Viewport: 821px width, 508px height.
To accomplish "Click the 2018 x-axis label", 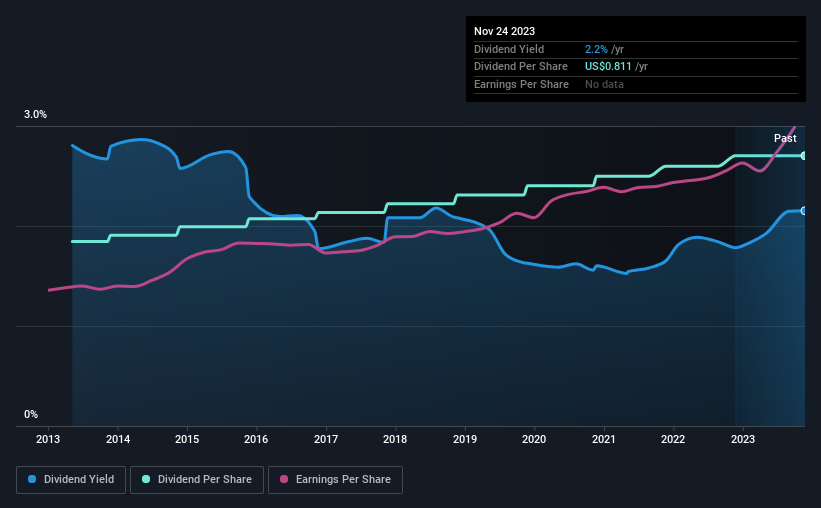I will [x=395, y=439].
